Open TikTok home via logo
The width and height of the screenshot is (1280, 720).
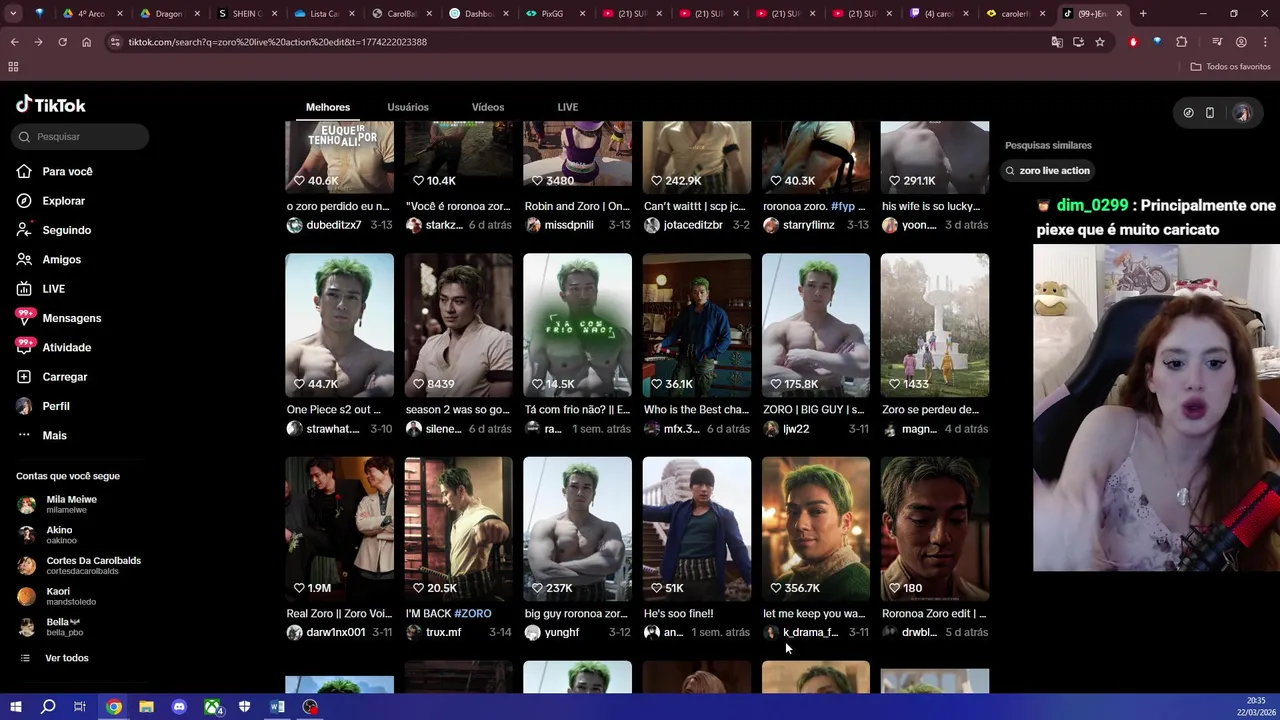[51, 105]
